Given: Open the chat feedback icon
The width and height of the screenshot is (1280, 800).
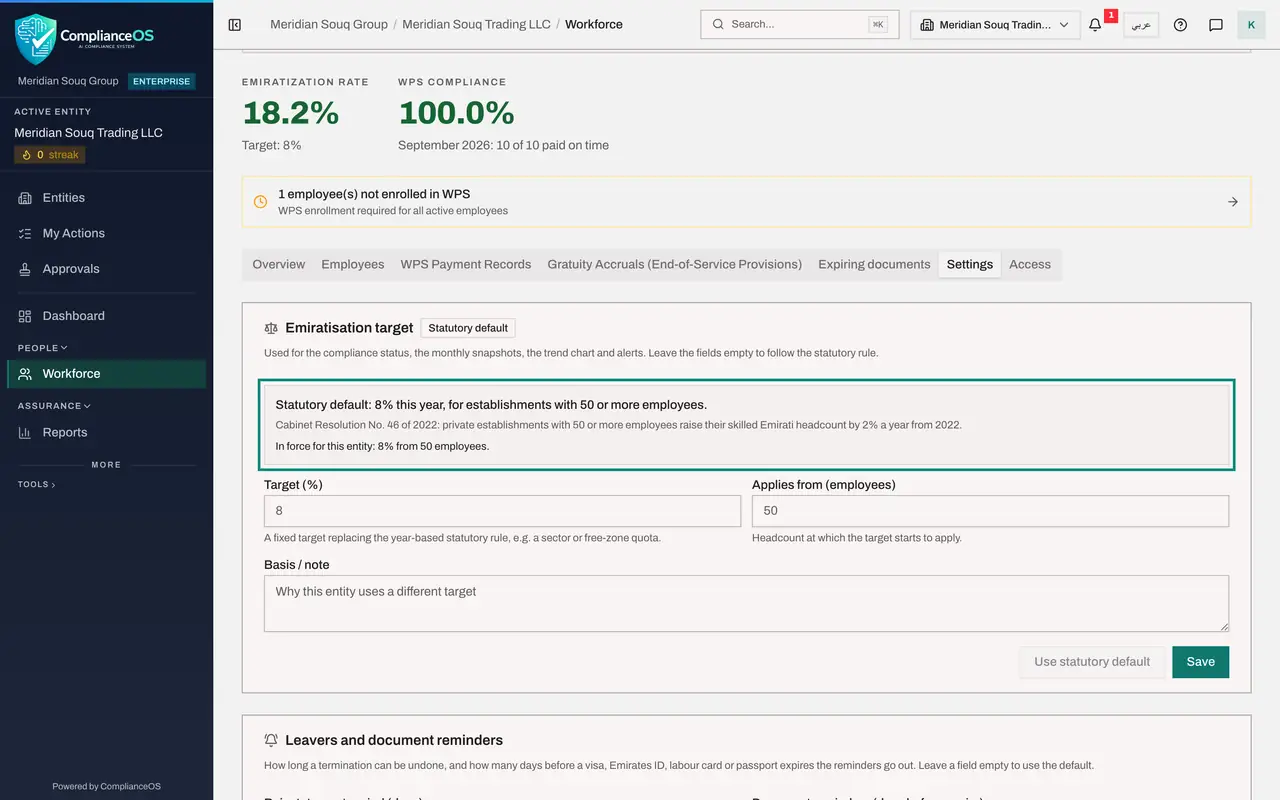Looking at the screenshot, I should (x=1216, y=25).
